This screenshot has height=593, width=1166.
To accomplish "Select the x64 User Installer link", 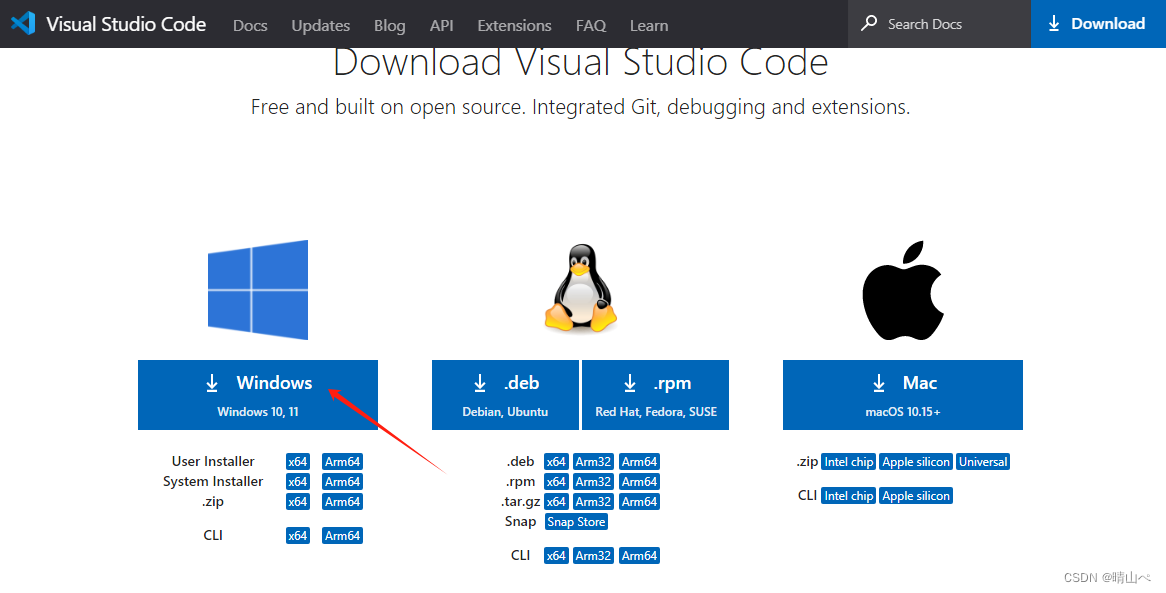I will click(297, 461).
